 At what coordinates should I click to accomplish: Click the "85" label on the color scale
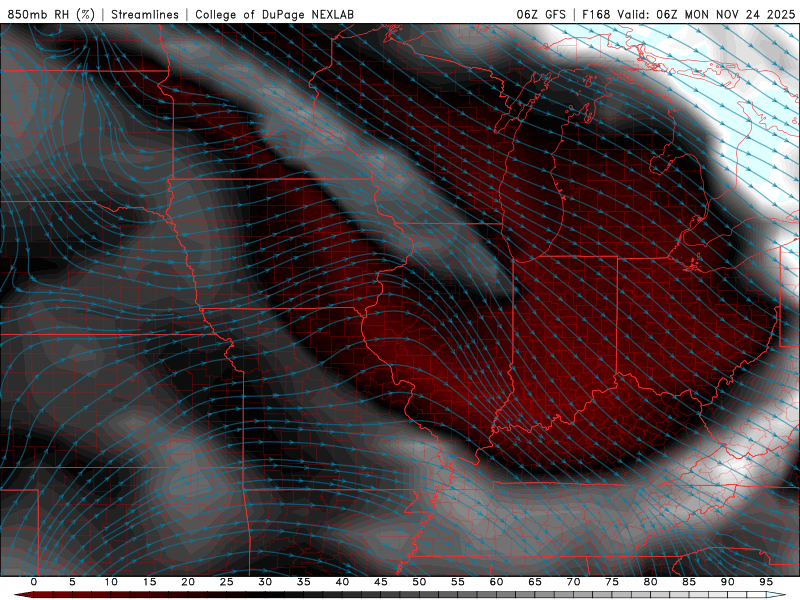pos(689,582)
